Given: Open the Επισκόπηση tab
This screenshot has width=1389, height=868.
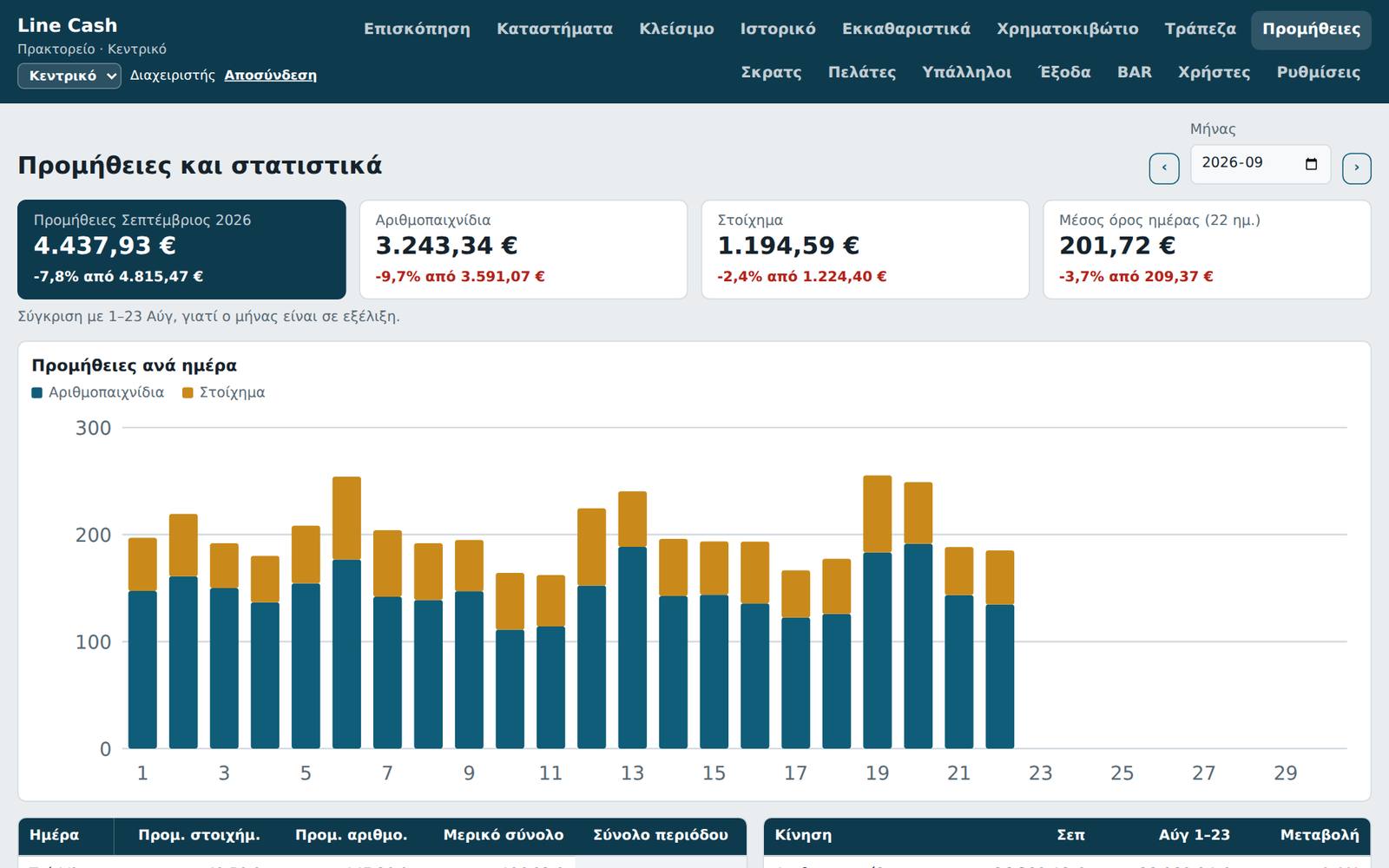Looking at the screenshot, I should click(417, 29).
